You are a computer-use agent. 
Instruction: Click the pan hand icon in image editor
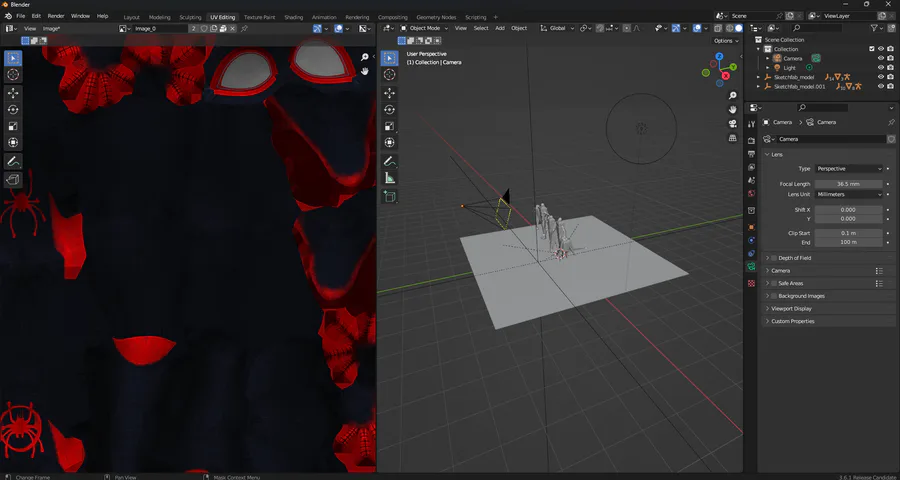[364, 71]
